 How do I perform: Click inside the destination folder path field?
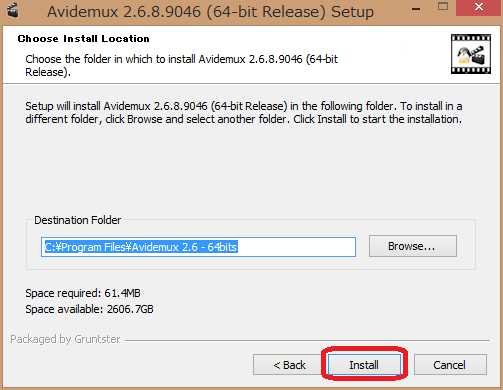(198, 247)
